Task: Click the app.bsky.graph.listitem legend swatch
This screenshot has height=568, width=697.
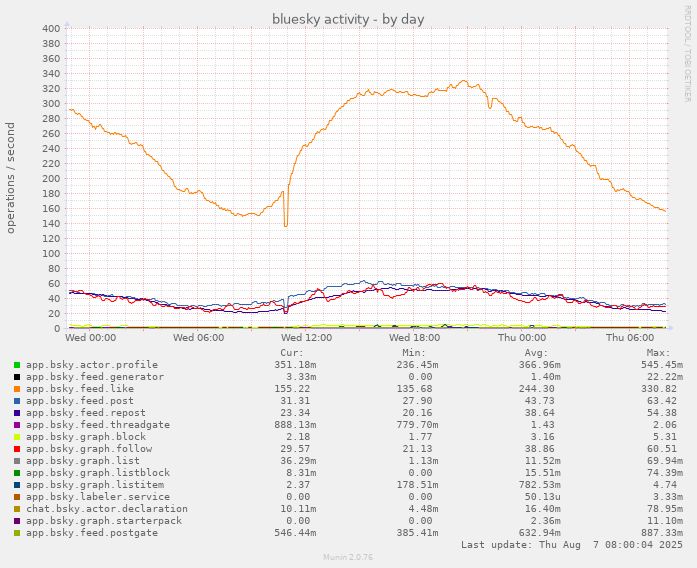Action: (x=17, y=485)
